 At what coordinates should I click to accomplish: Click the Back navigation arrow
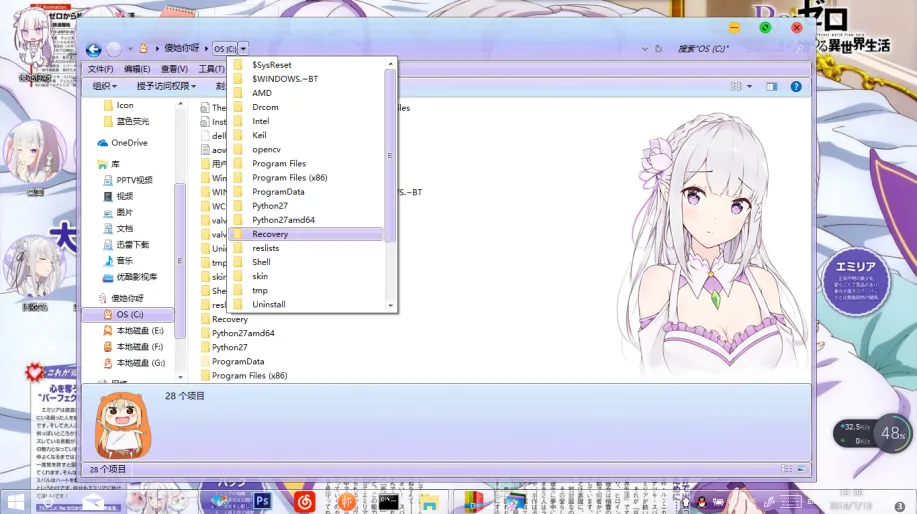(93, 49)
